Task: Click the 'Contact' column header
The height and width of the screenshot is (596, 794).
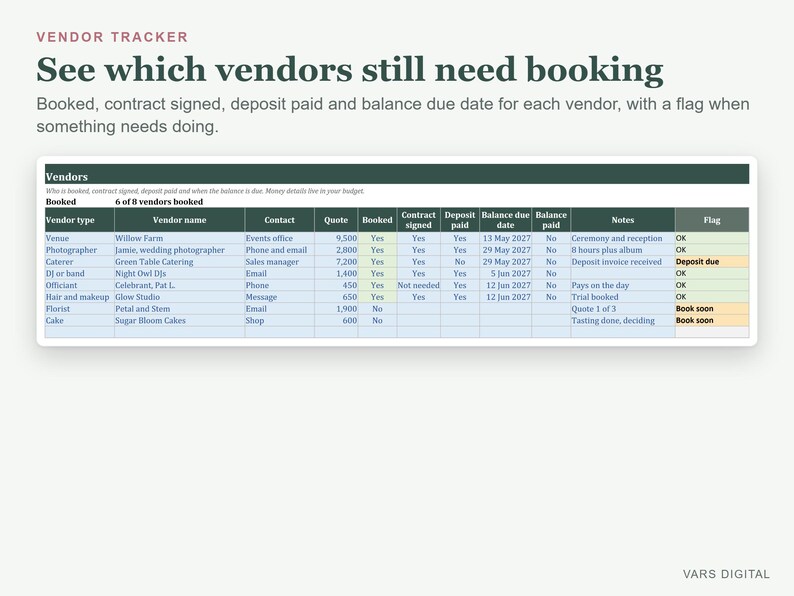Action: click(x=280, y=220)
